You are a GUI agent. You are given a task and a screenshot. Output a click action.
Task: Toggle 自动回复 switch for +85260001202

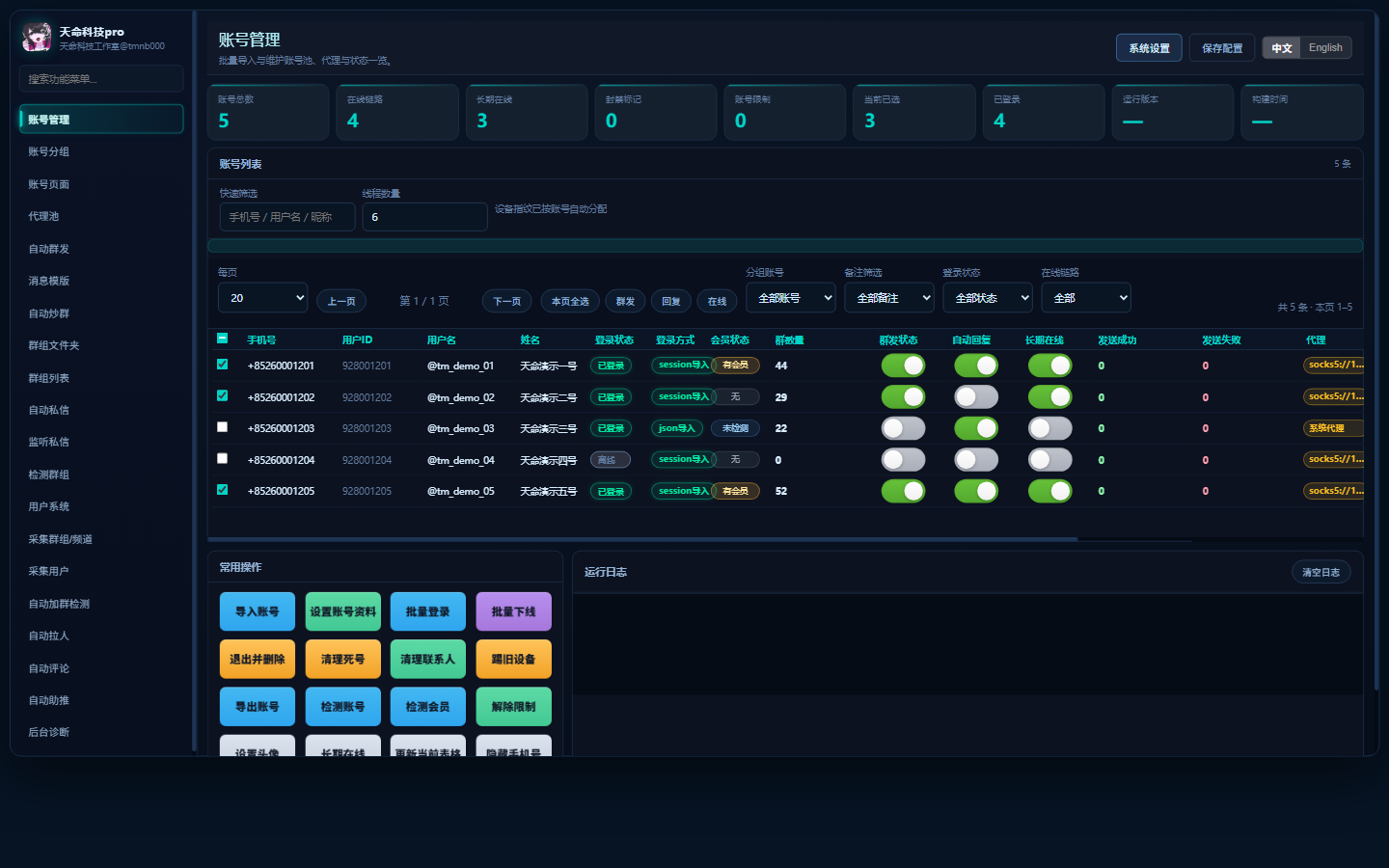976,396
